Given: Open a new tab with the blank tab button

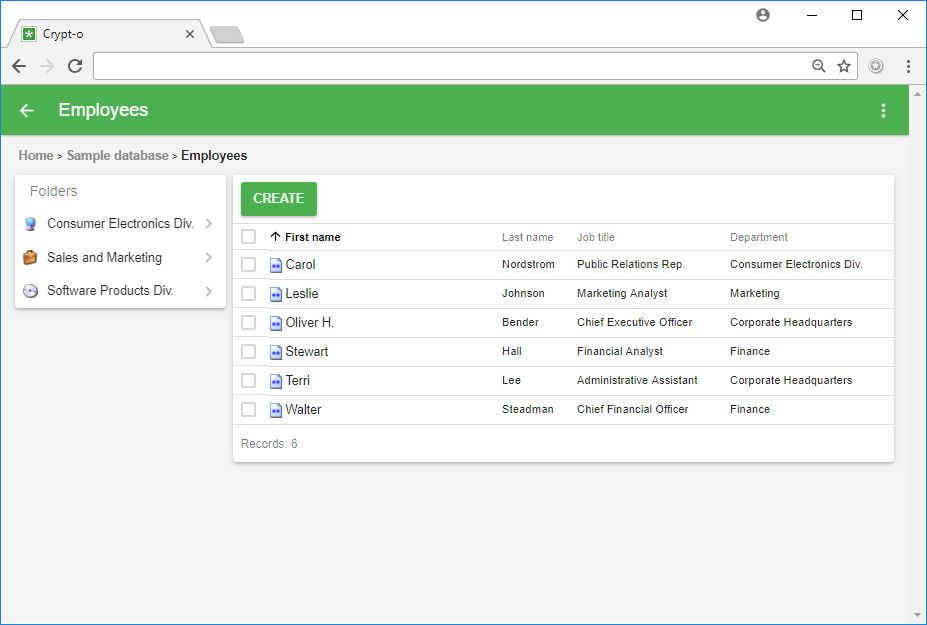Looking at the screenshot, I should pos(227,35).
